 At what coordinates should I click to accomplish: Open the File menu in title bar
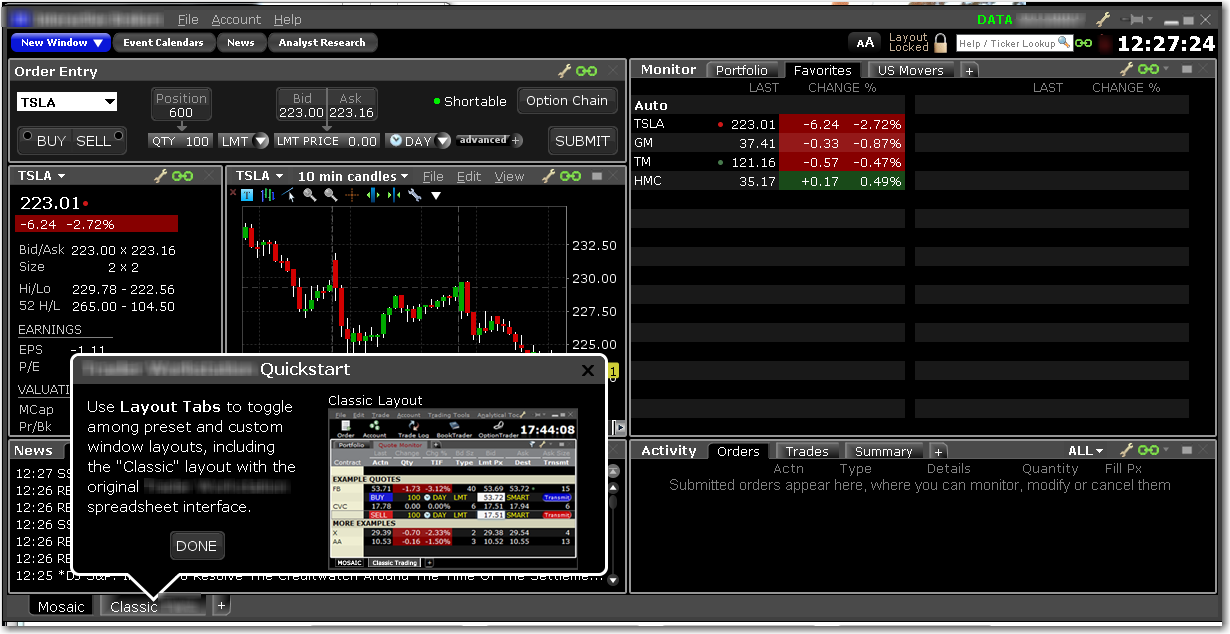pyautogui.click(x=188, y=19)
